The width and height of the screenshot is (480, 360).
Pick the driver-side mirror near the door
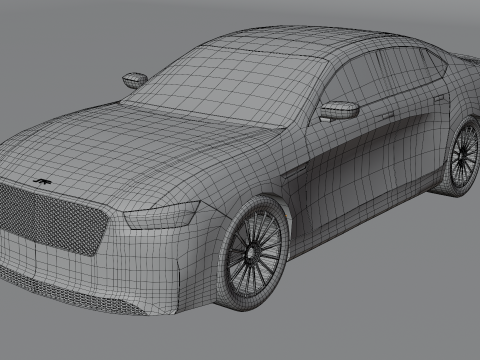pyautogui.click(x=339, y=111)
